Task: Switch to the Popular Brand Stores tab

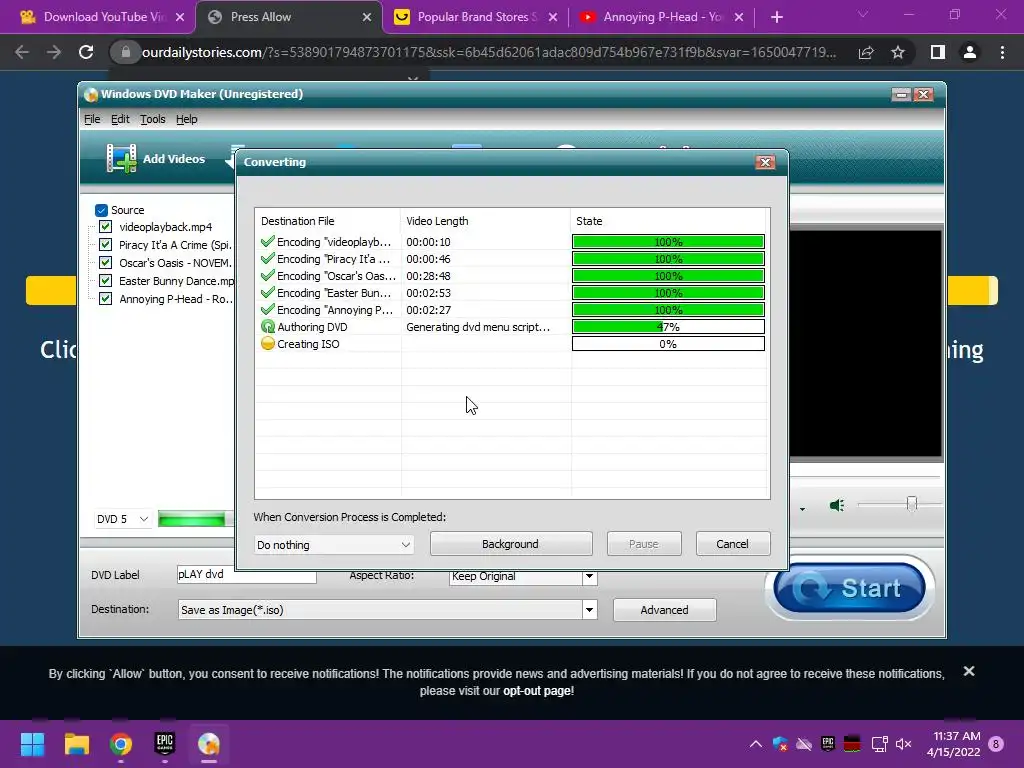Action: 476,17
